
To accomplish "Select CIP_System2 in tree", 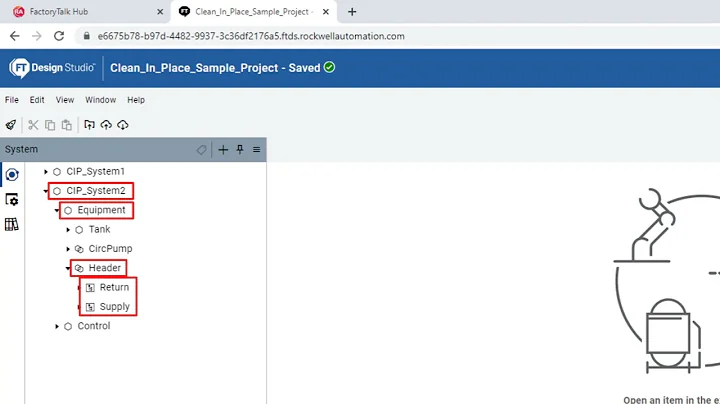I will 96,191.
